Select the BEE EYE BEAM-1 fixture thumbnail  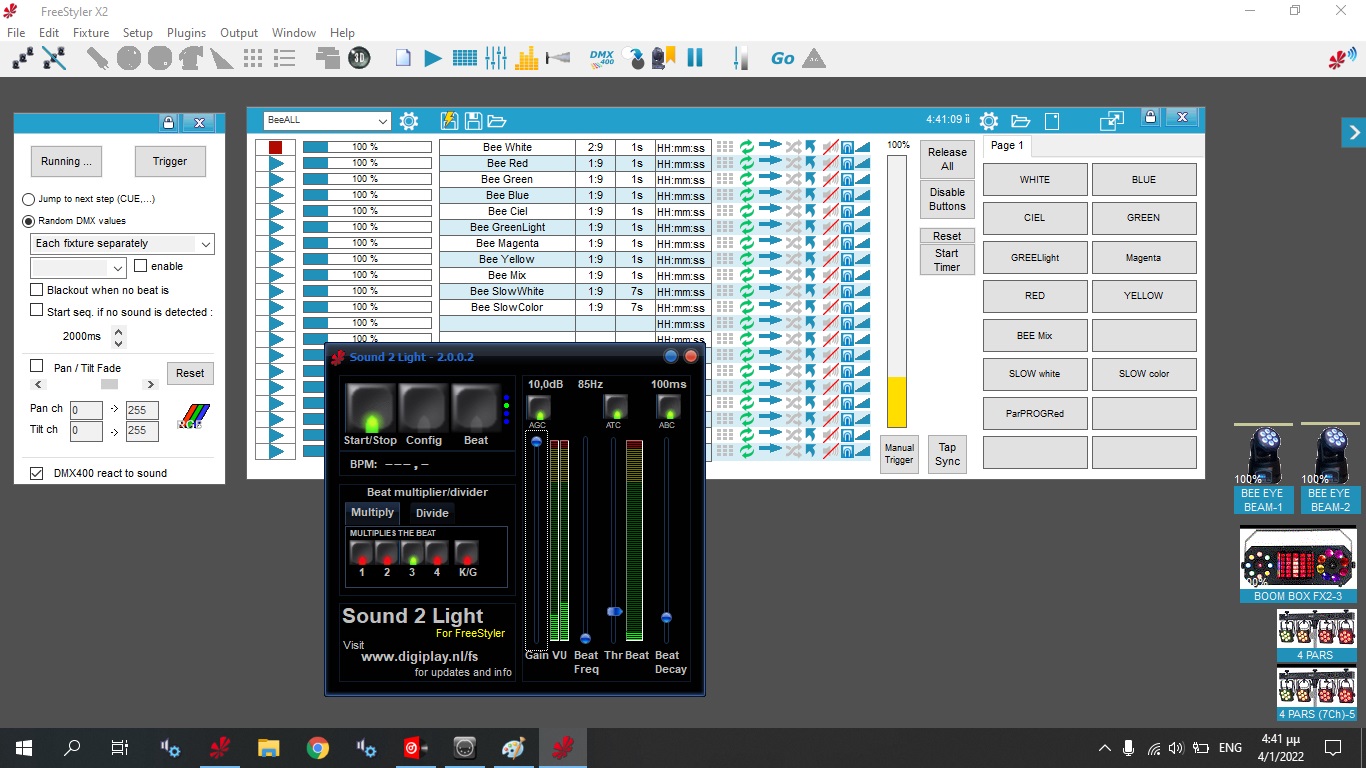click(1263, 470)
